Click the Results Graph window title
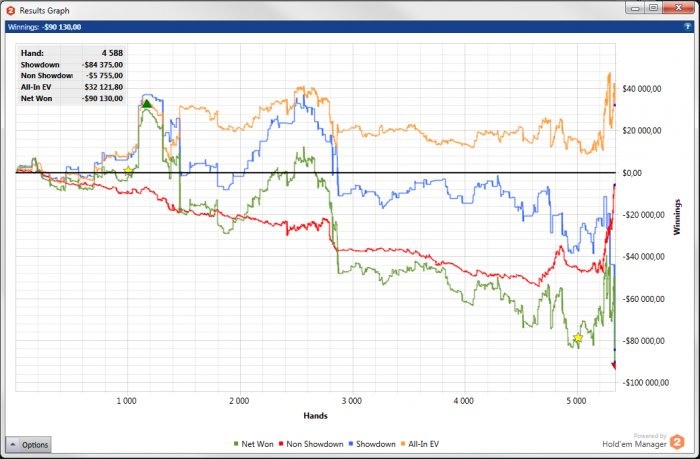Viewport: 700px width, 459px height. tap(44, 10)
